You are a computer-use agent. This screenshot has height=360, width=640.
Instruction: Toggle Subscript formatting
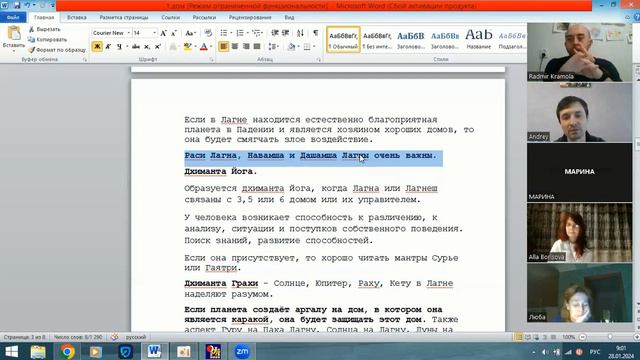tap(147, 47)
